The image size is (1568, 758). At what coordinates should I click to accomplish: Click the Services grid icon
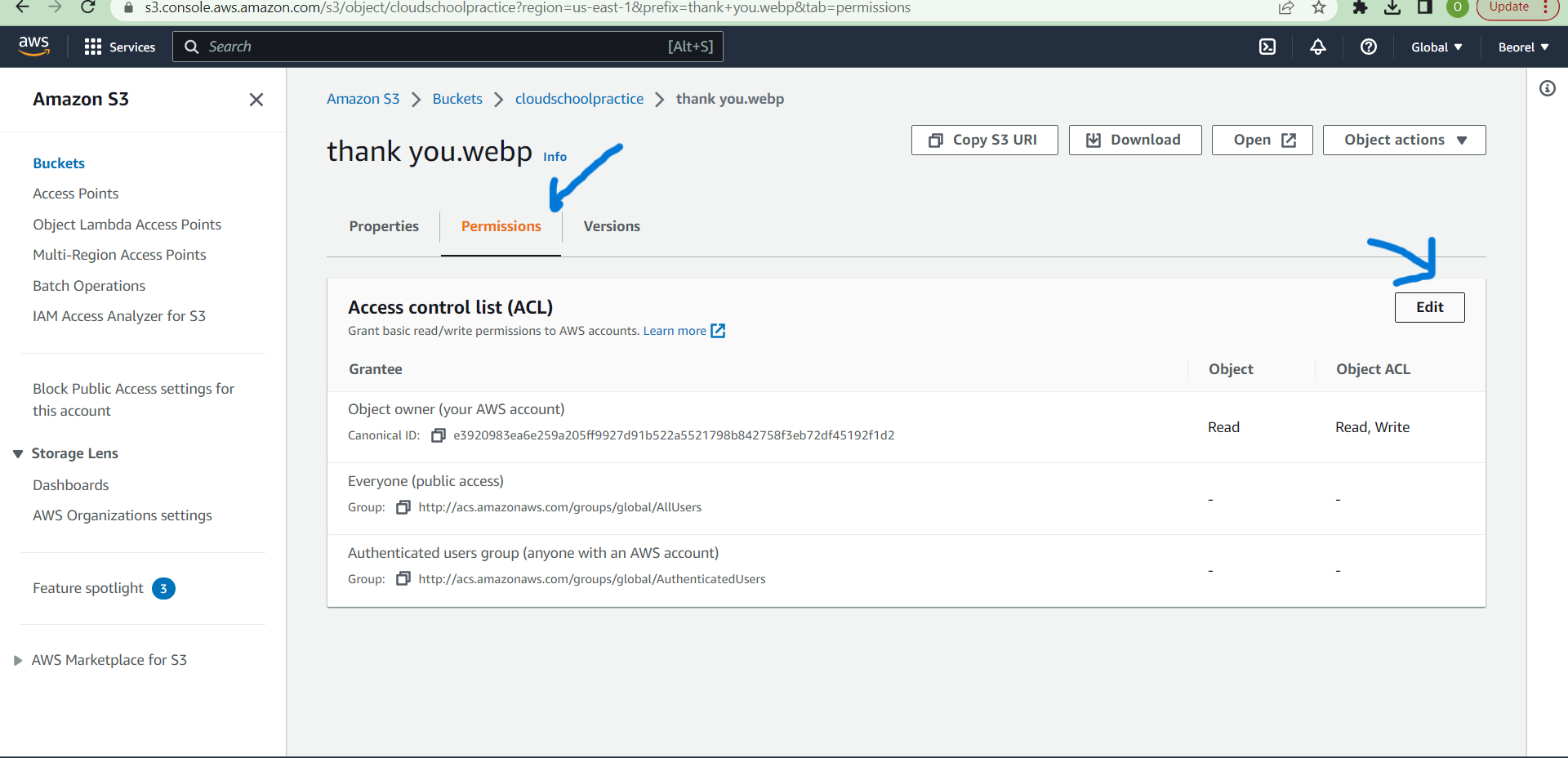(93, 47)
